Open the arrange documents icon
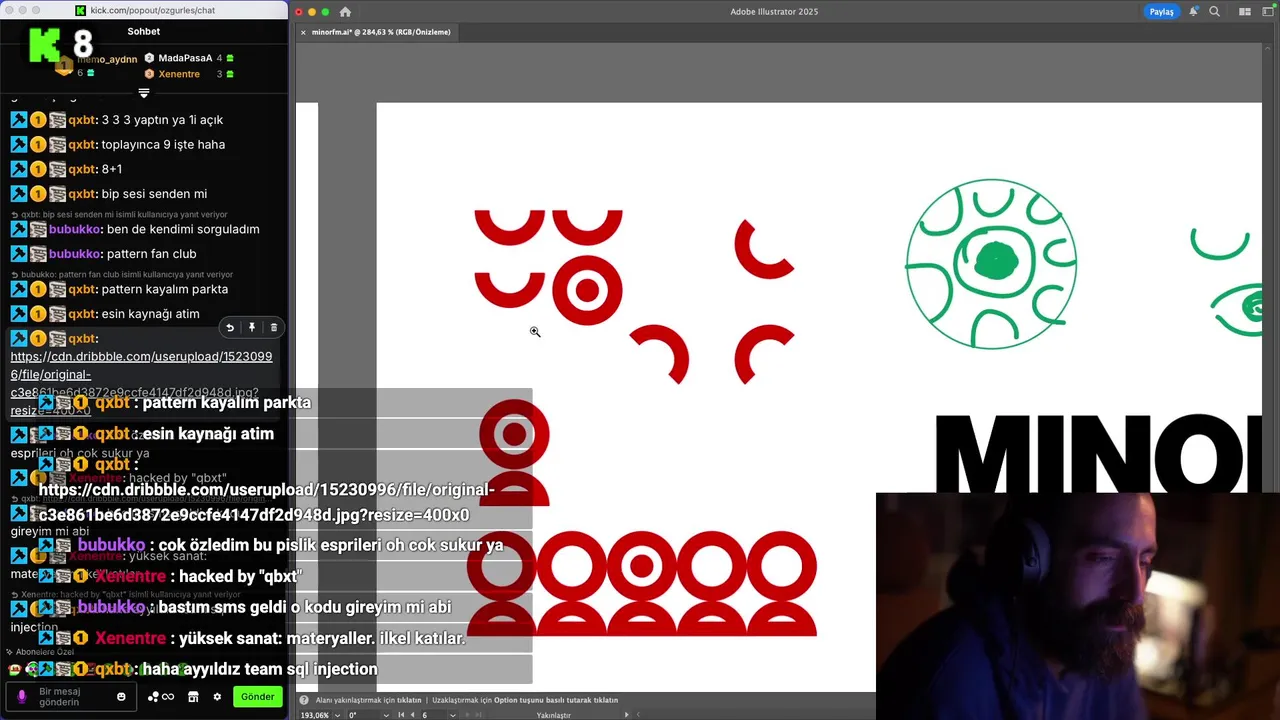The height and width of the screenshot is (720, 1280). 1245,12
